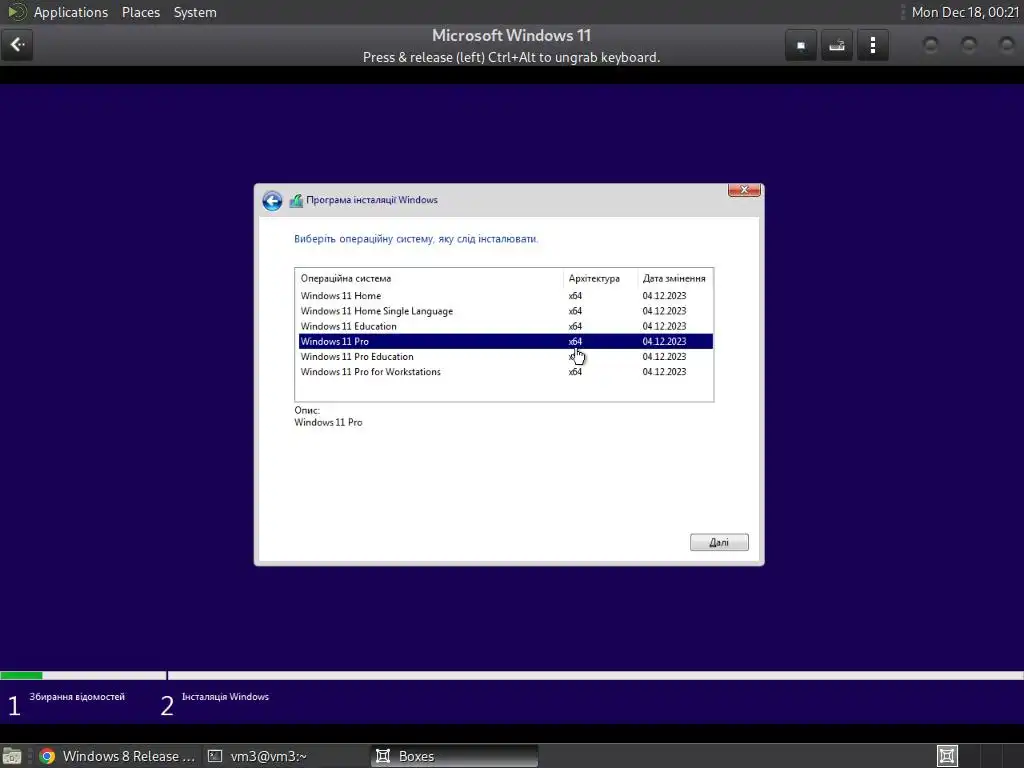Click the Далі next button
Image resolution: width=1024 pixels, height=768 pixels.
coord(719,542)
